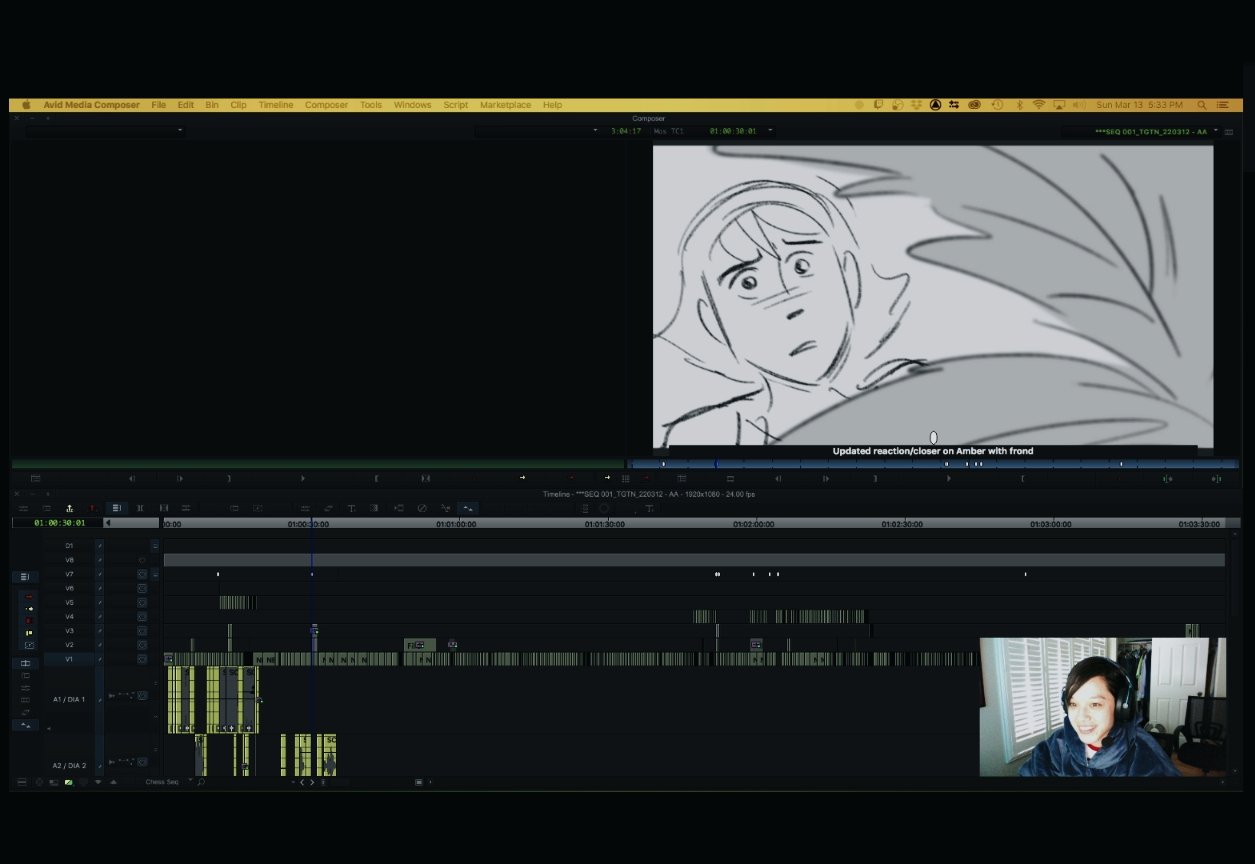The height and width of the screenshot is (864, 1255).
Task: Open Dropbox from the macOS menu bar
Action: (917, 105)
